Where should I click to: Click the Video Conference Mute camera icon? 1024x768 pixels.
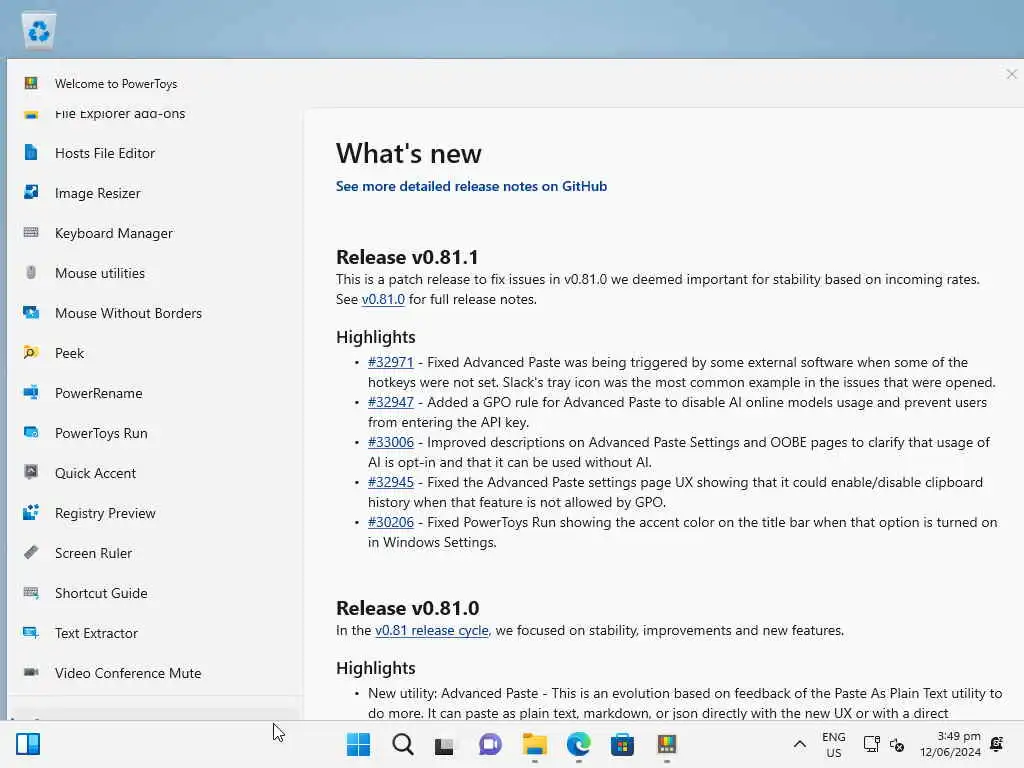tap(31, 672)
